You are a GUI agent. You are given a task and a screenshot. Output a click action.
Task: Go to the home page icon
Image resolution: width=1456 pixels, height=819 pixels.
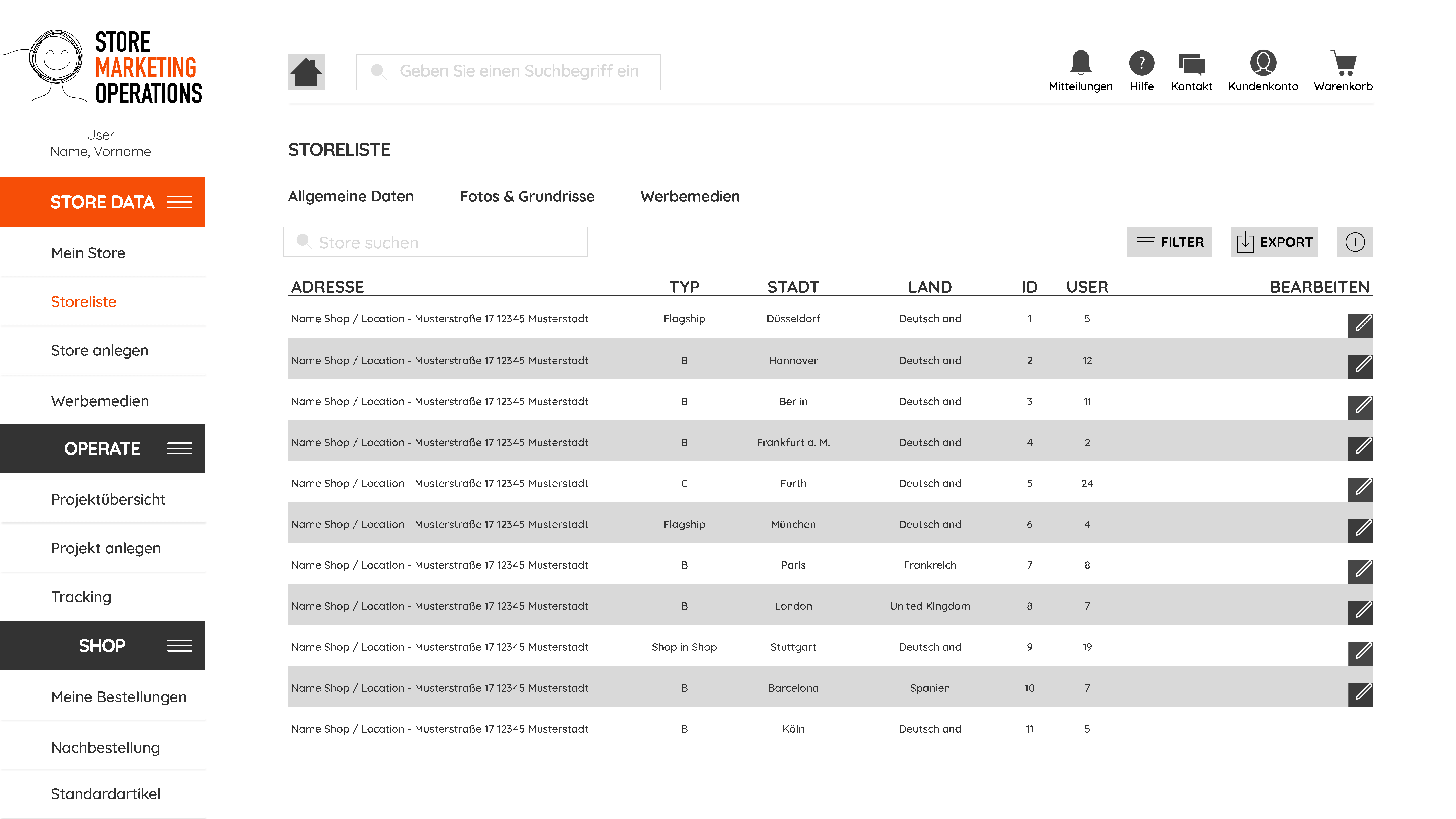coord(306,72)
